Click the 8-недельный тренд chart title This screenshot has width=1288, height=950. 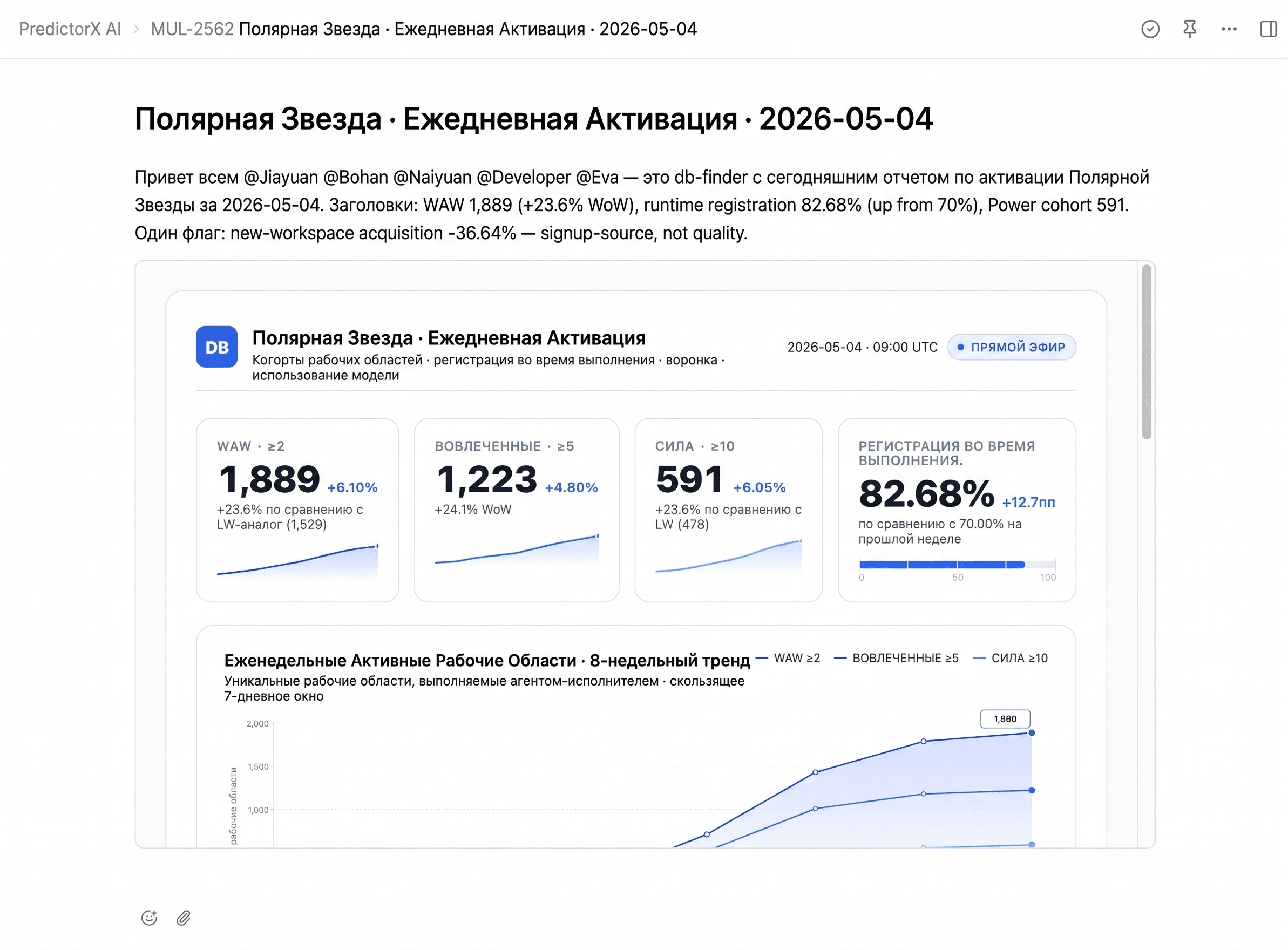point(487,660)
